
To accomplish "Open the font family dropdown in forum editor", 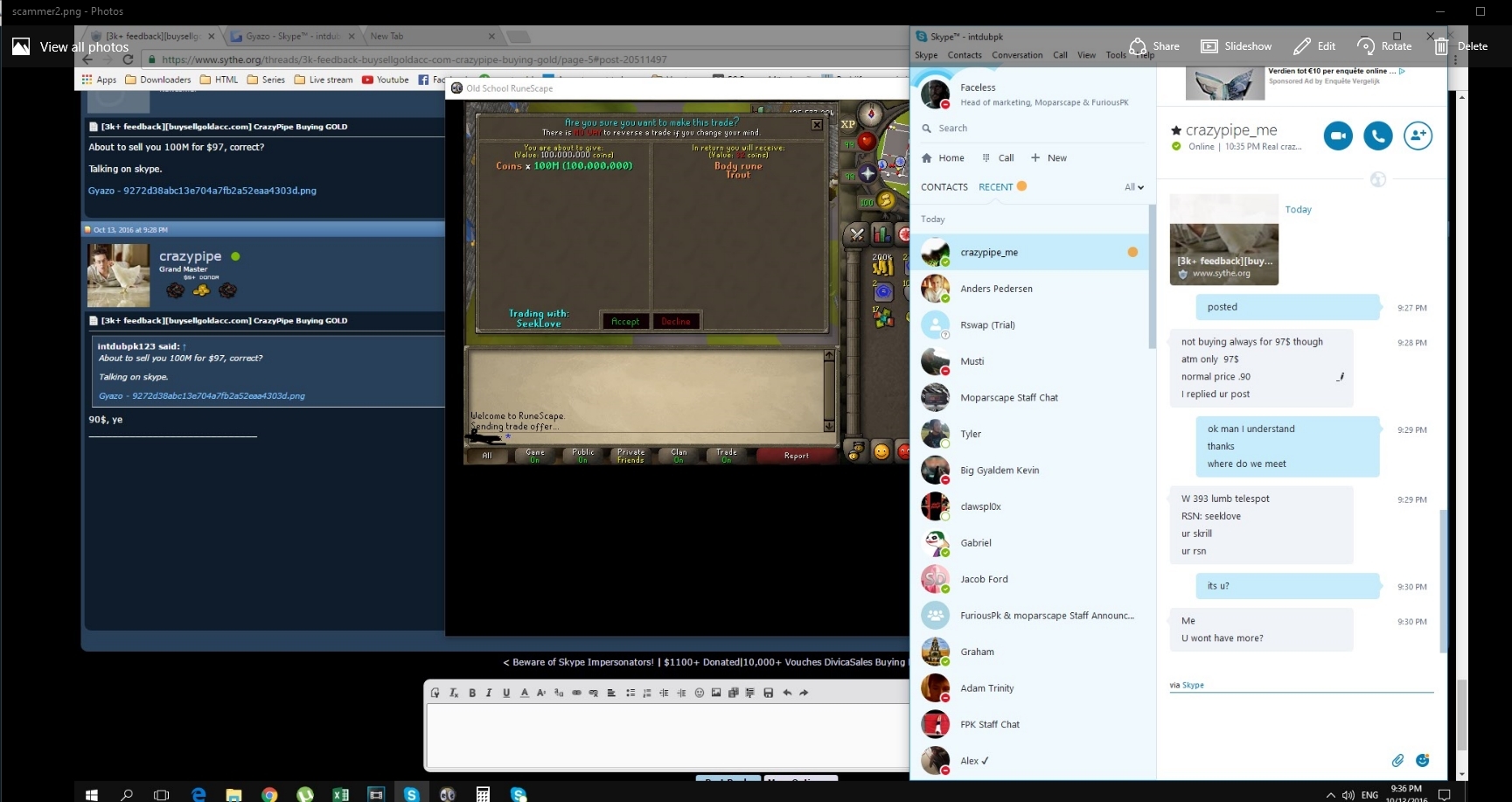I will coord(559,693).
